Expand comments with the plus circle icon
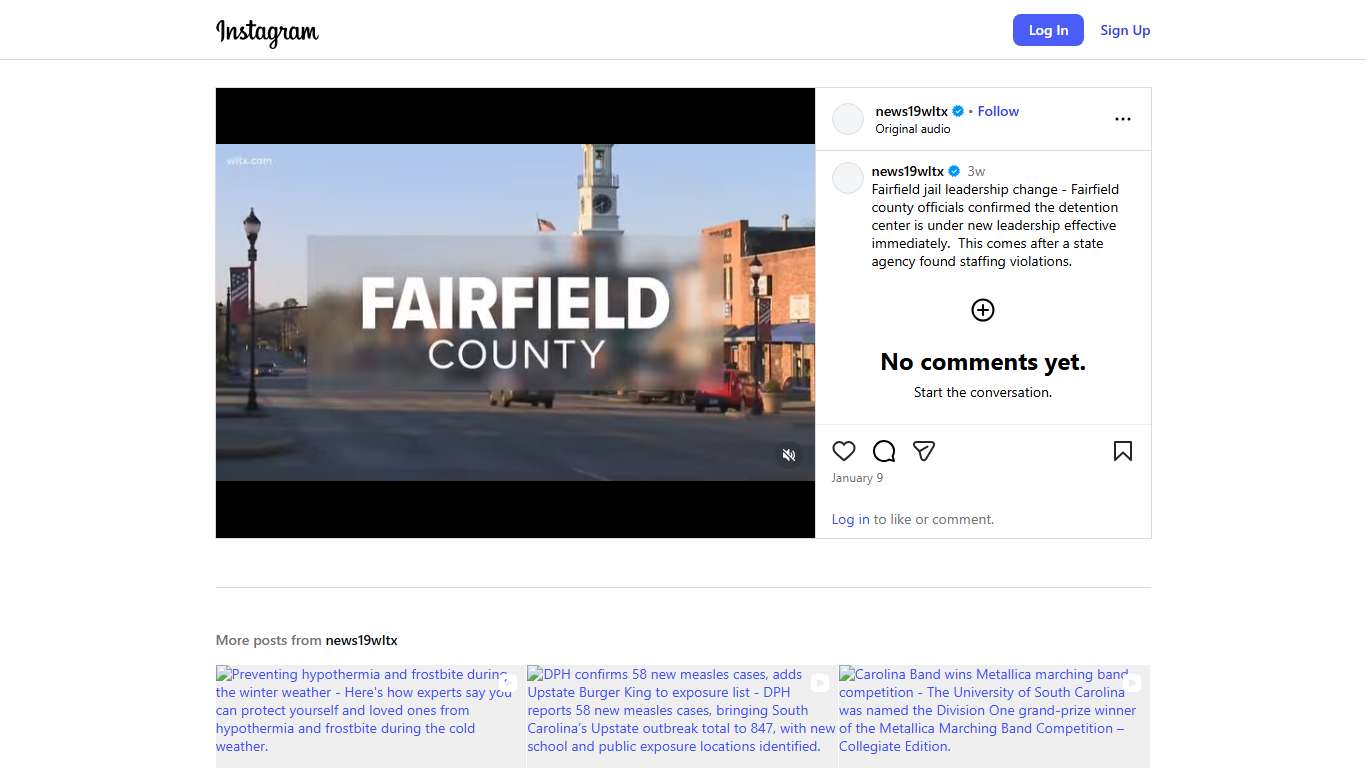This screenshot has width=1366, height=768. coord(983,310)
